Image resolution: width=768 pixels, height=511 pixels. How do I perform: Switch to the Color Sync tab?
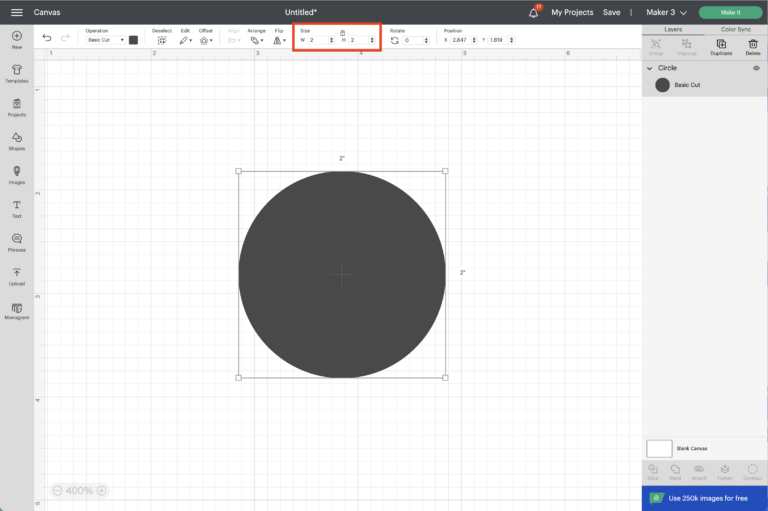coord(736,29)
